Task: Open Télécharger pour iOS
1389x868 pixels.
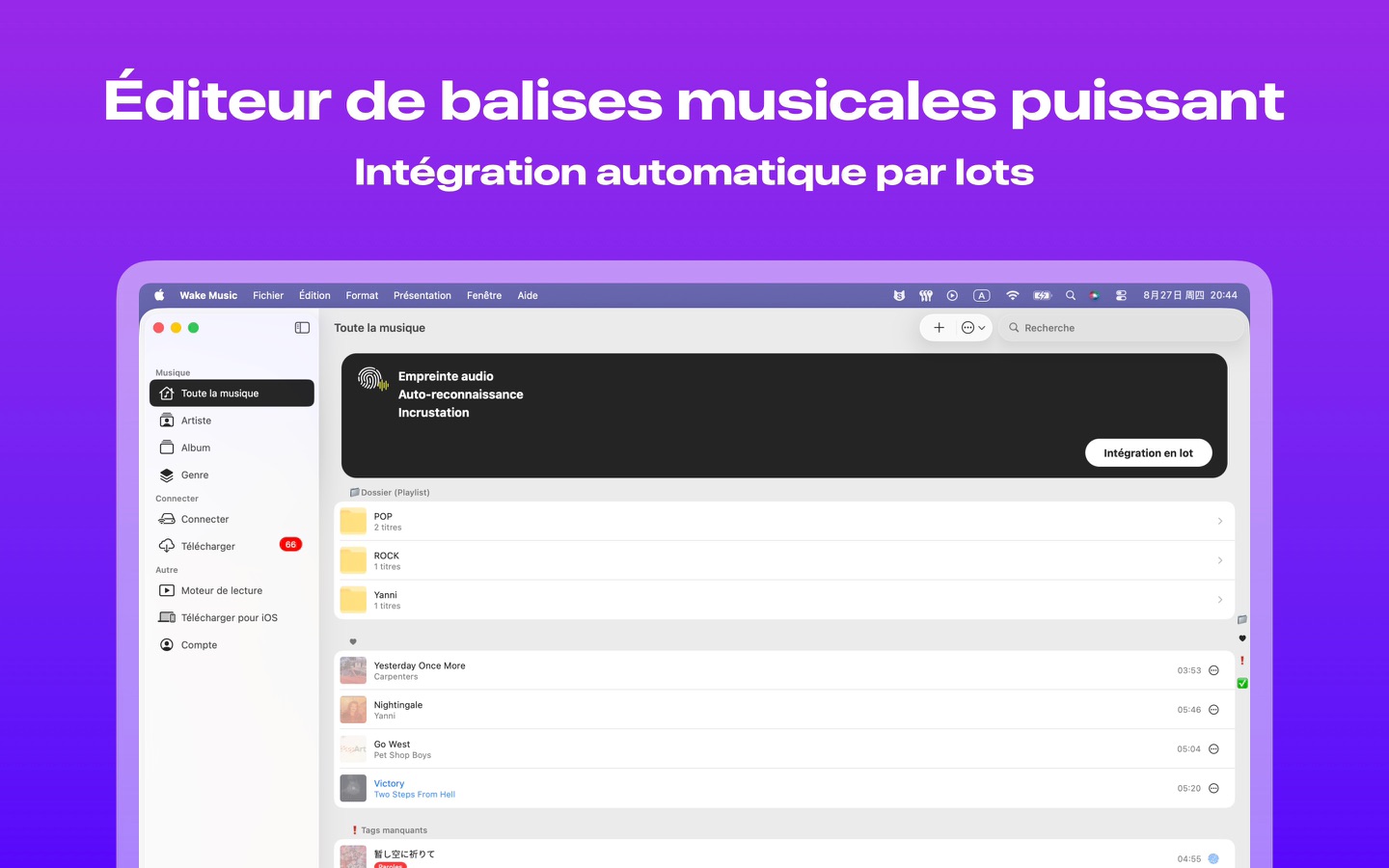Action: coord(231,617)
